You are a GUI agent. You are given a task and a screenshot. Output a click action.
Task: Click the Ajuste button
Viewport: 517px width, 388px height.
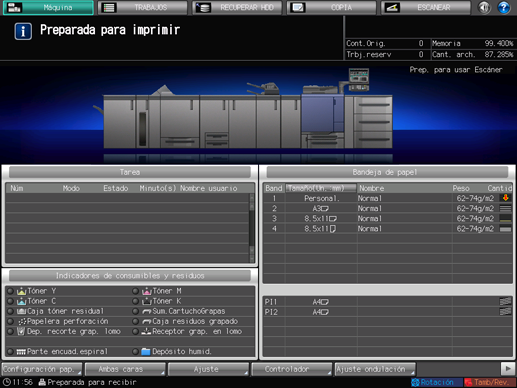point(208,369)
